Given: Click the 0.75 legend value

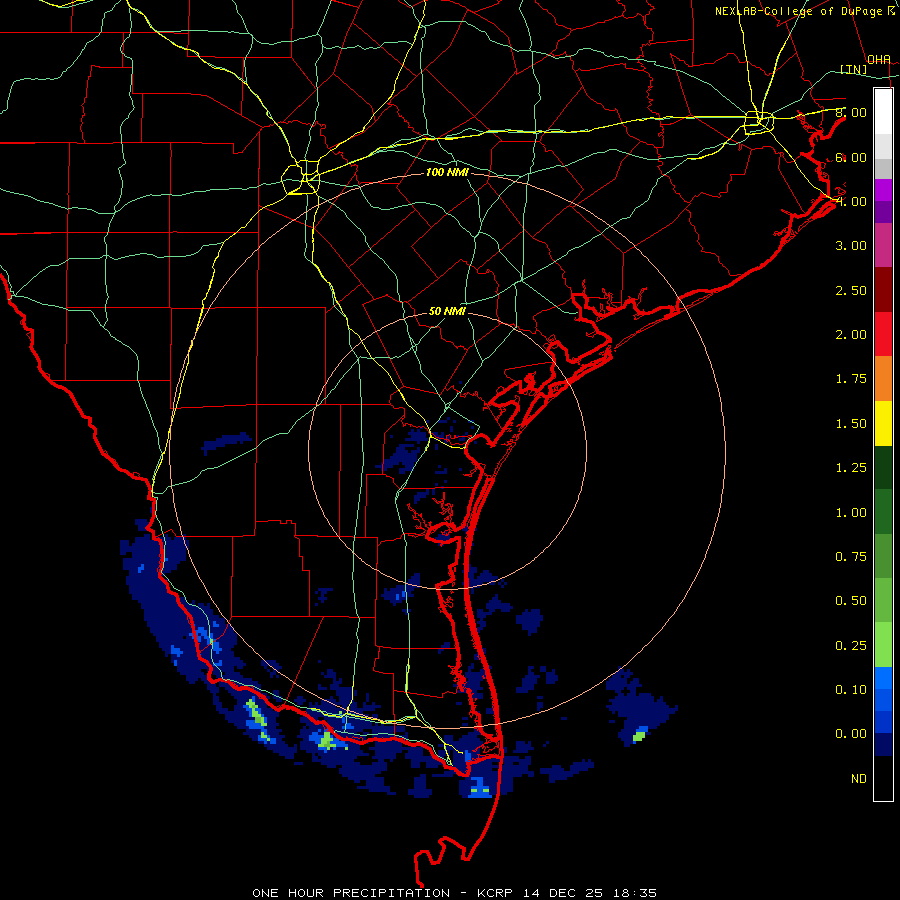Looking at the screenshot, I should [851, 557].
